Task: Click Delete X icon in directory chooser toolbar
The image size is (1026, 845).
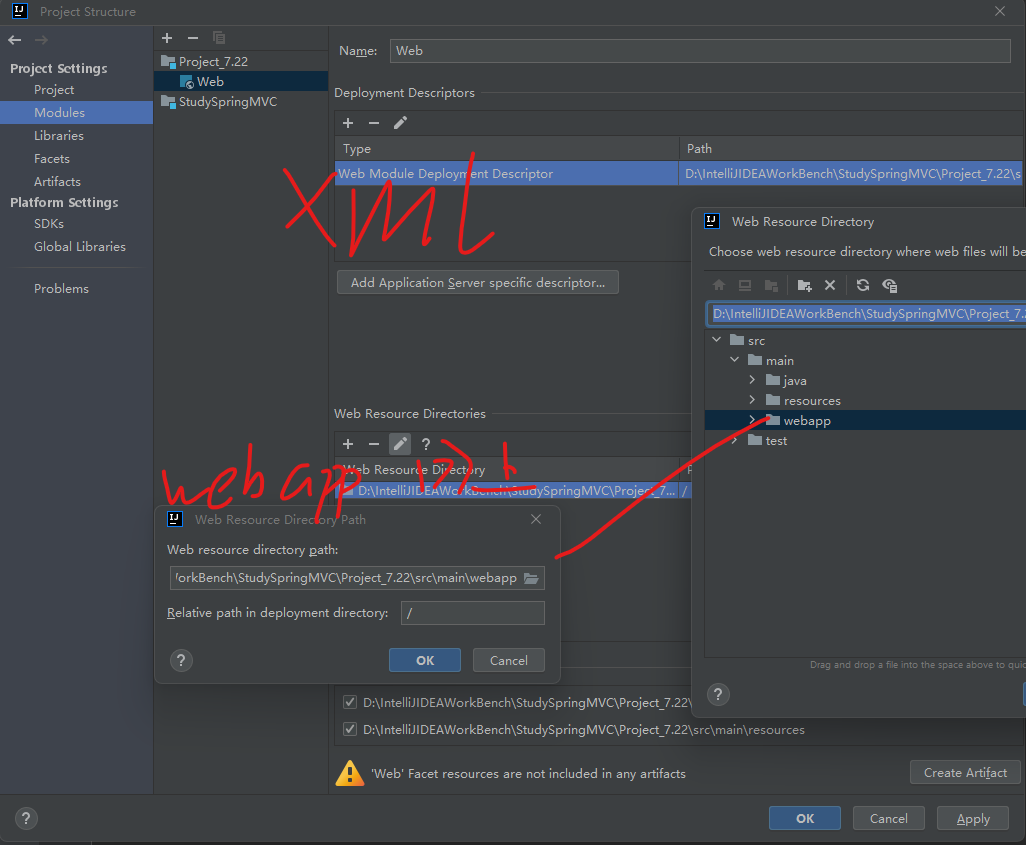Action: [x=829, y=285]
